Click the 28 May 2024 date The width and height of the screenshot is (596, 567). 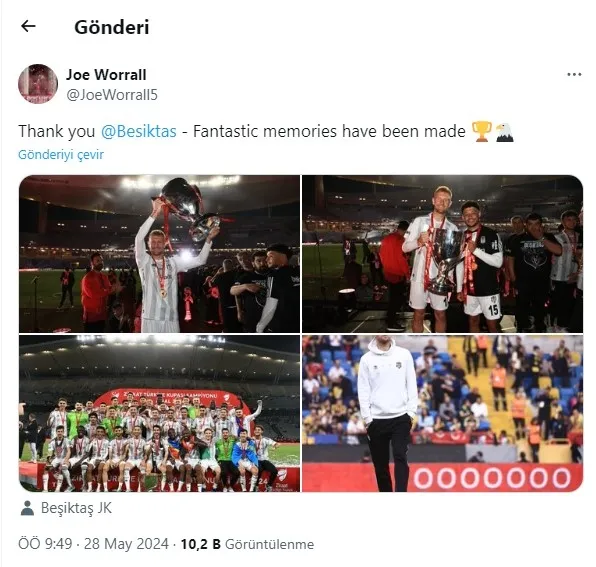coord(126,544)
